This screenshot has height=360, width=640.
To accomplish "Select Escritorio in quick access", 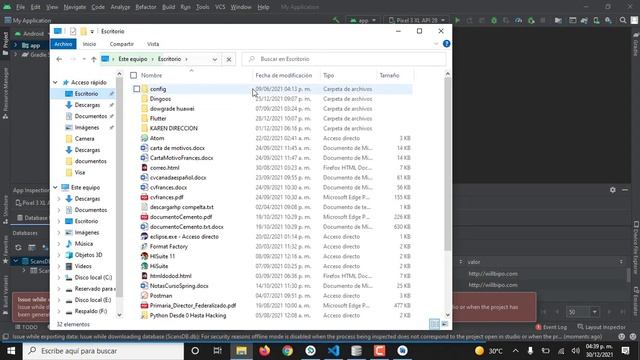I will pos(86,93).
